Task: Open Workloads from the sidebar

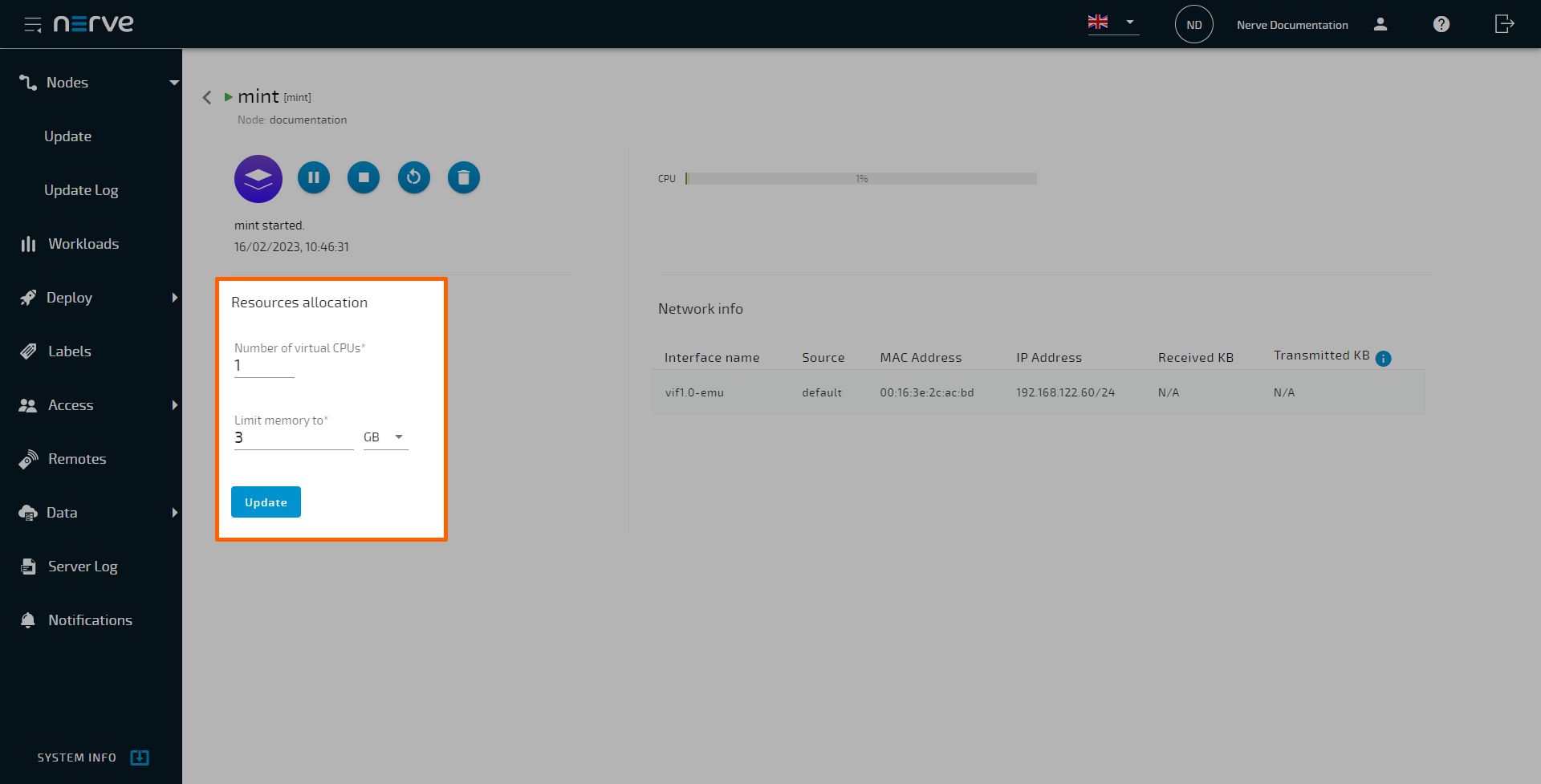Action: [83, 244]
